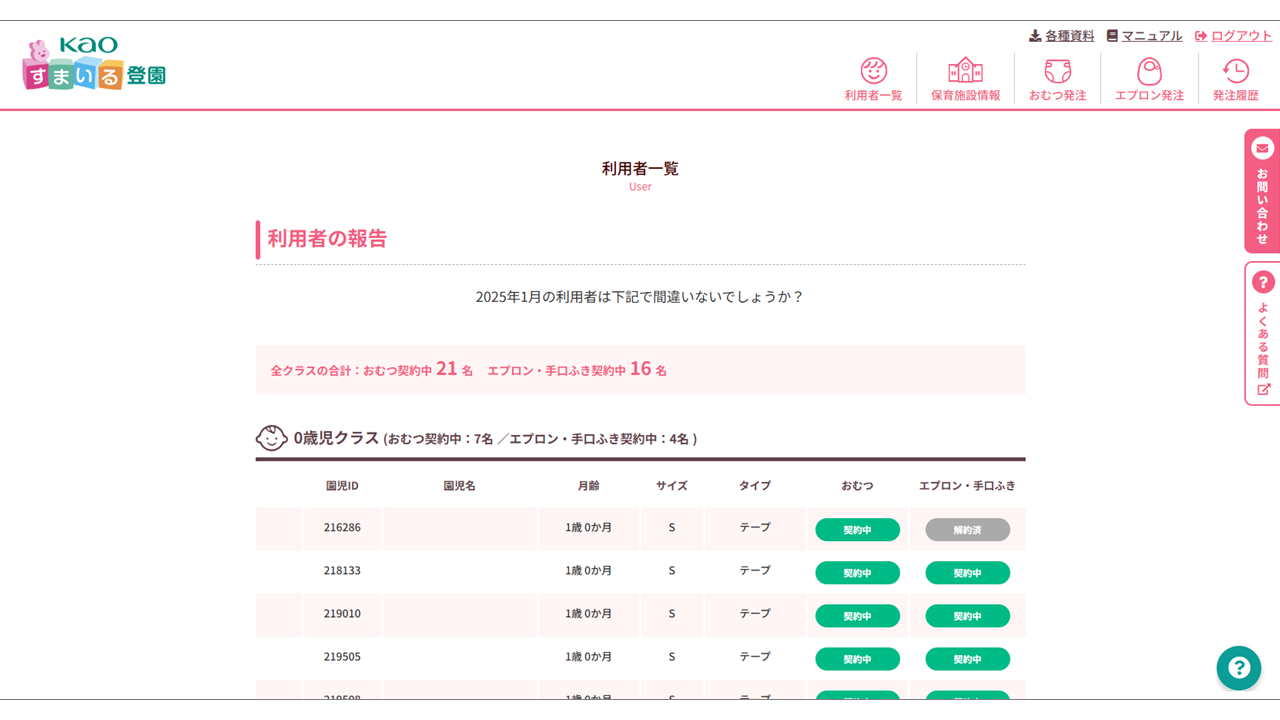The height and width of the screenshot is (720, 1280).
Task: Click the Kao すまいる登園 logo
Action: pos(94,65)
